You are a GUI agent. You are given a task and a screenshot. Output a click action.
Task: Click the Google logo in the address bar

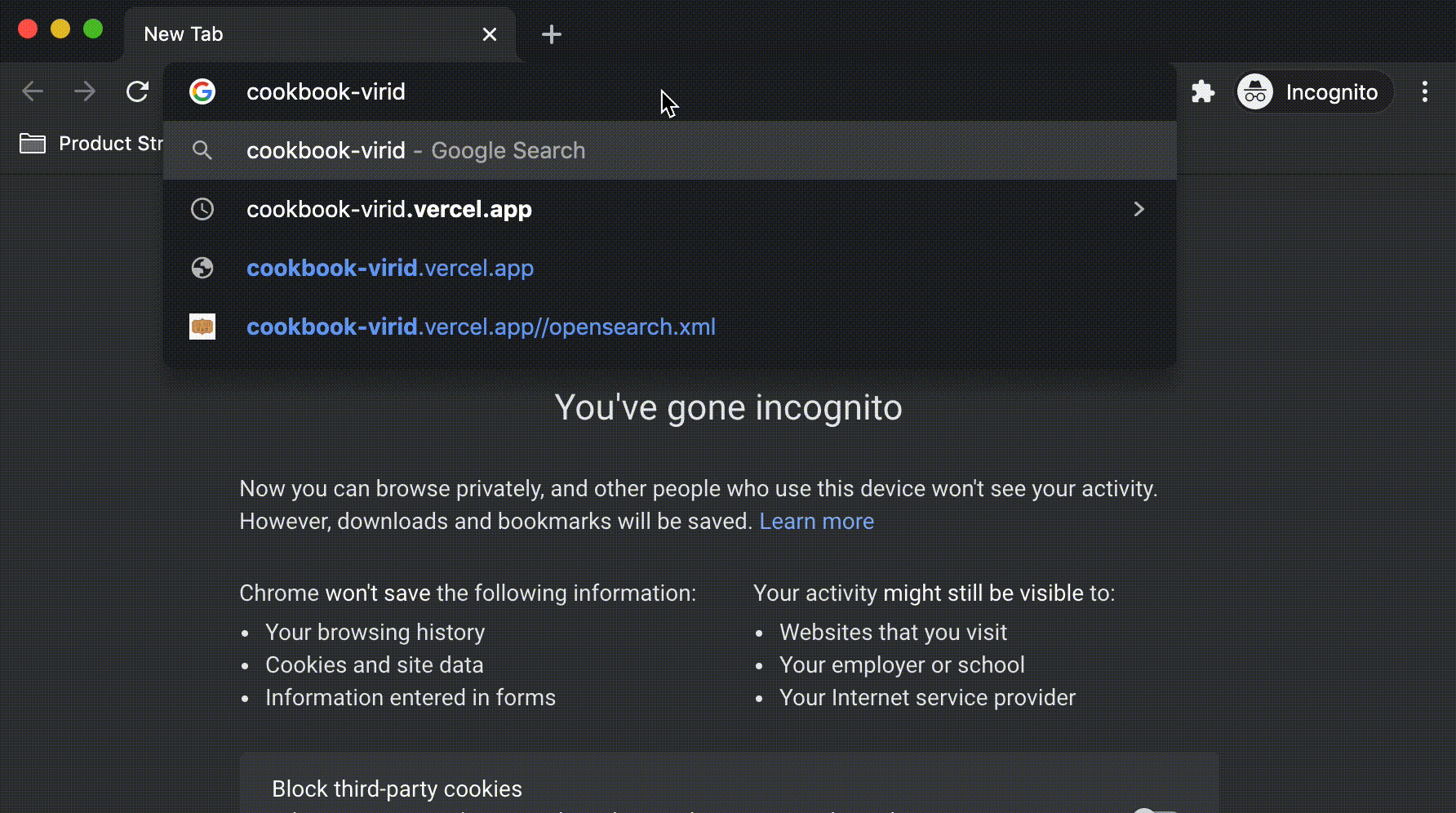coord(202,91)
